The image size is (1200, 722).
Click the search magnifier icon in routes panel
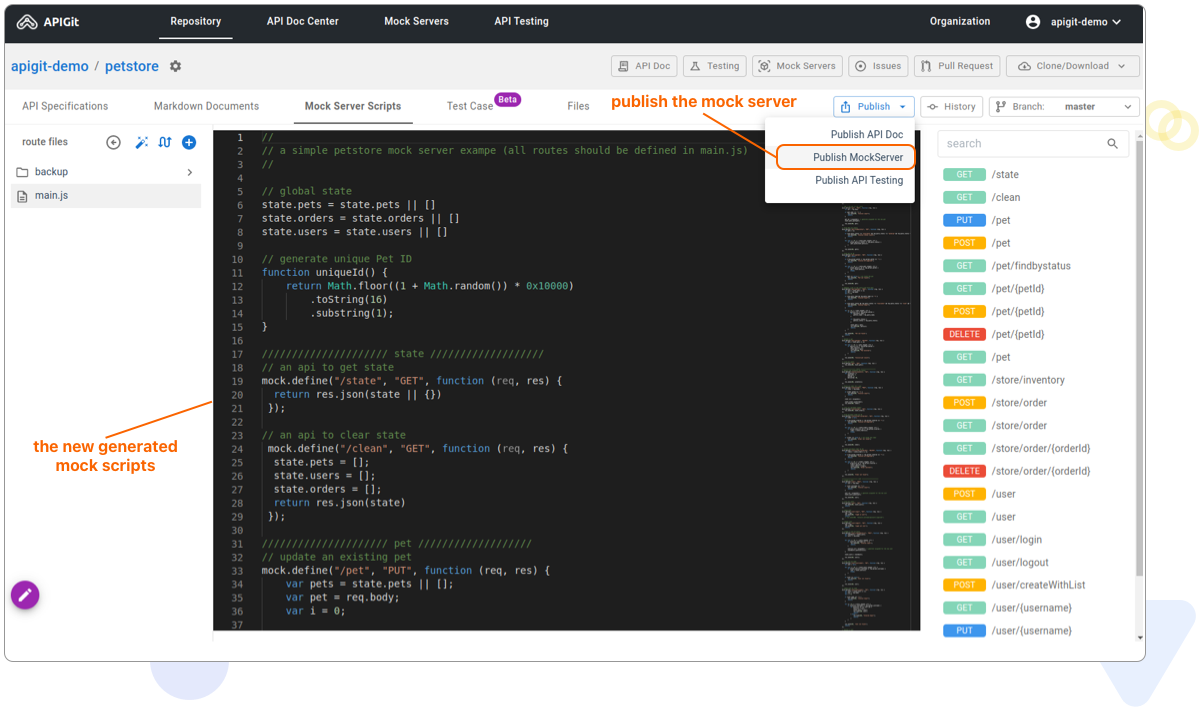[x=1113, y=144]
